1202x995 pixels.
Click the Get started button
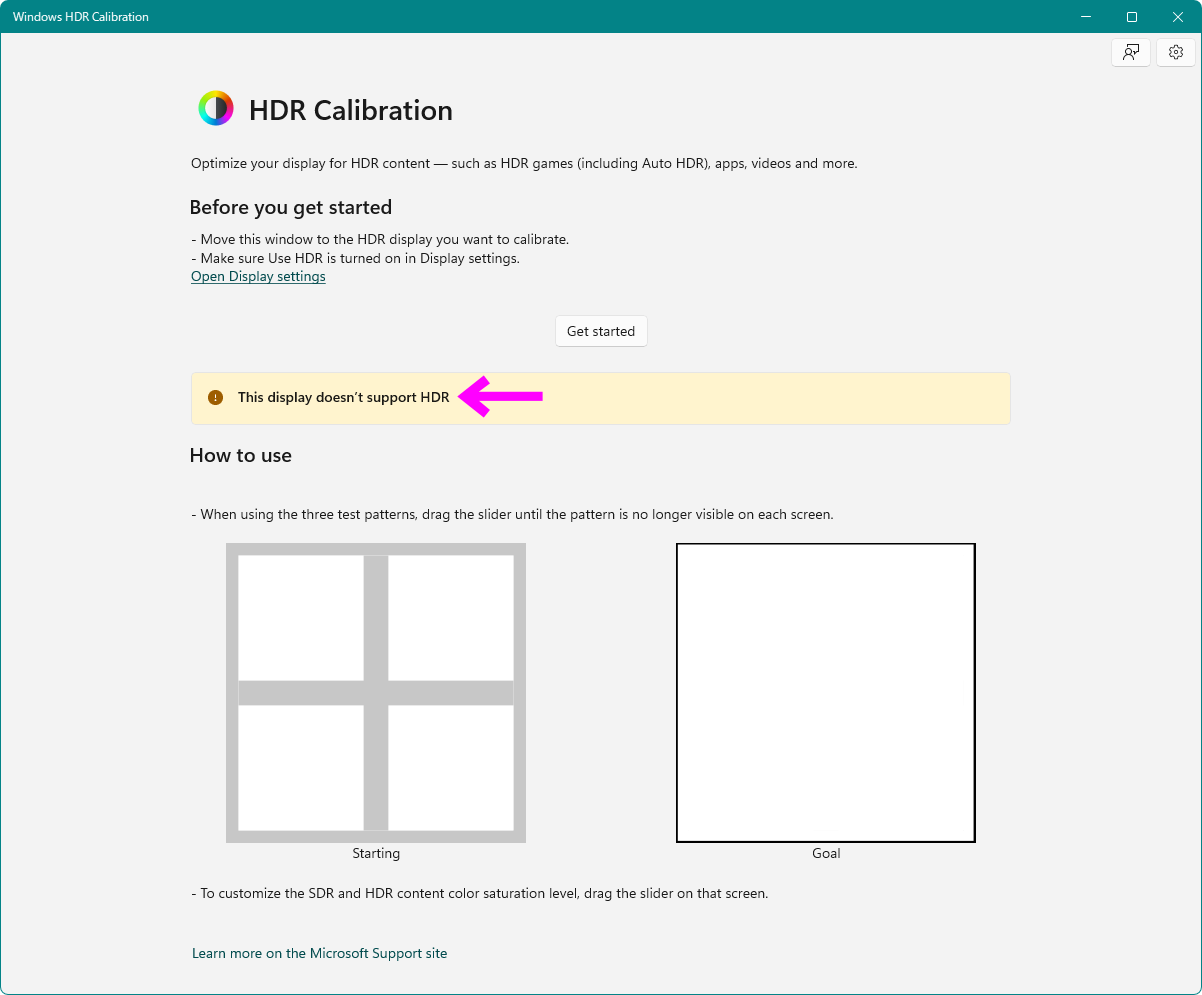(x=601, y=331)
